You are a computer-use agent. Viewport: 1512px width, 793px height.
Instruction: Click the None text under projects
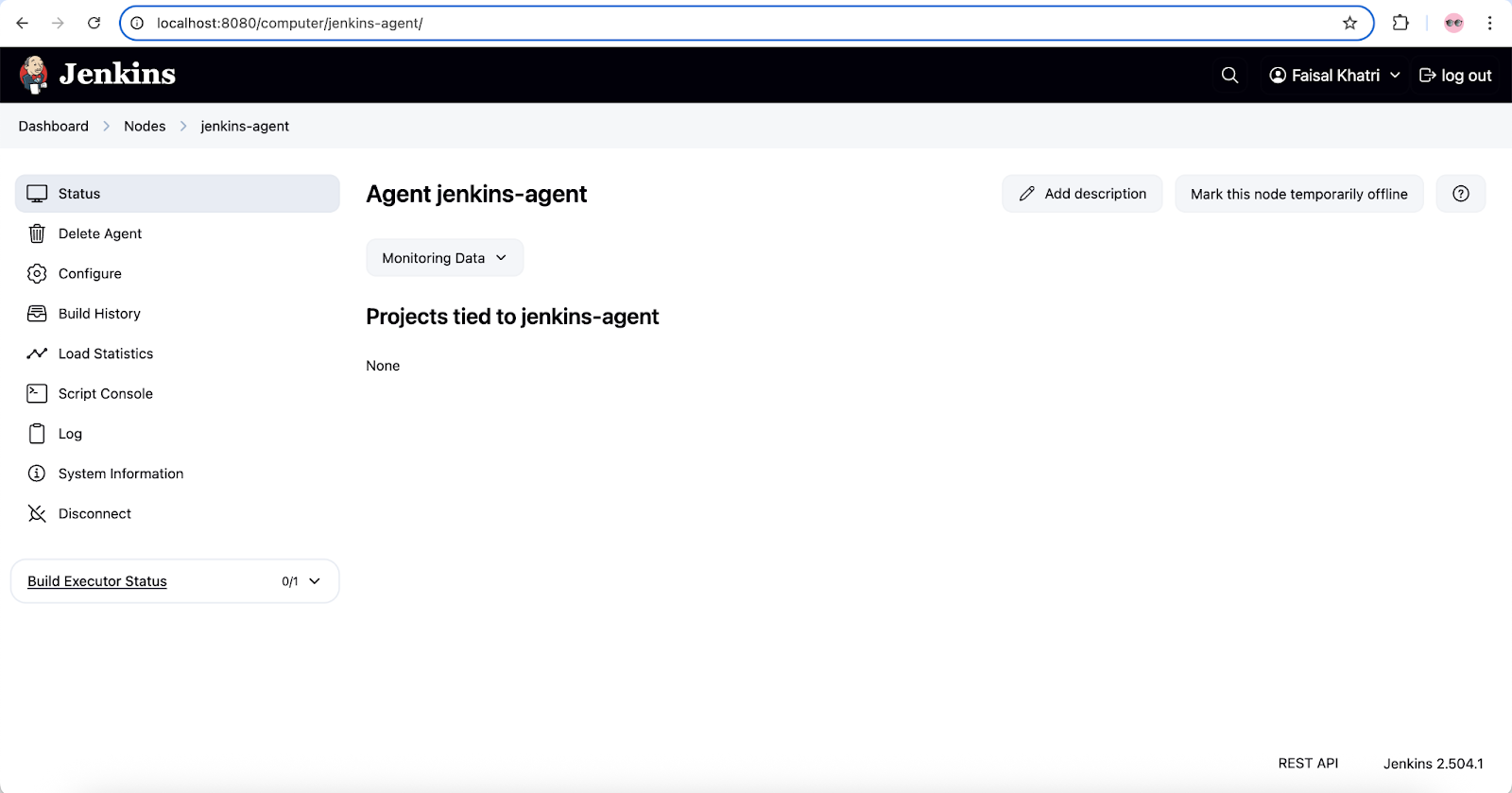[x=383, y=366]
